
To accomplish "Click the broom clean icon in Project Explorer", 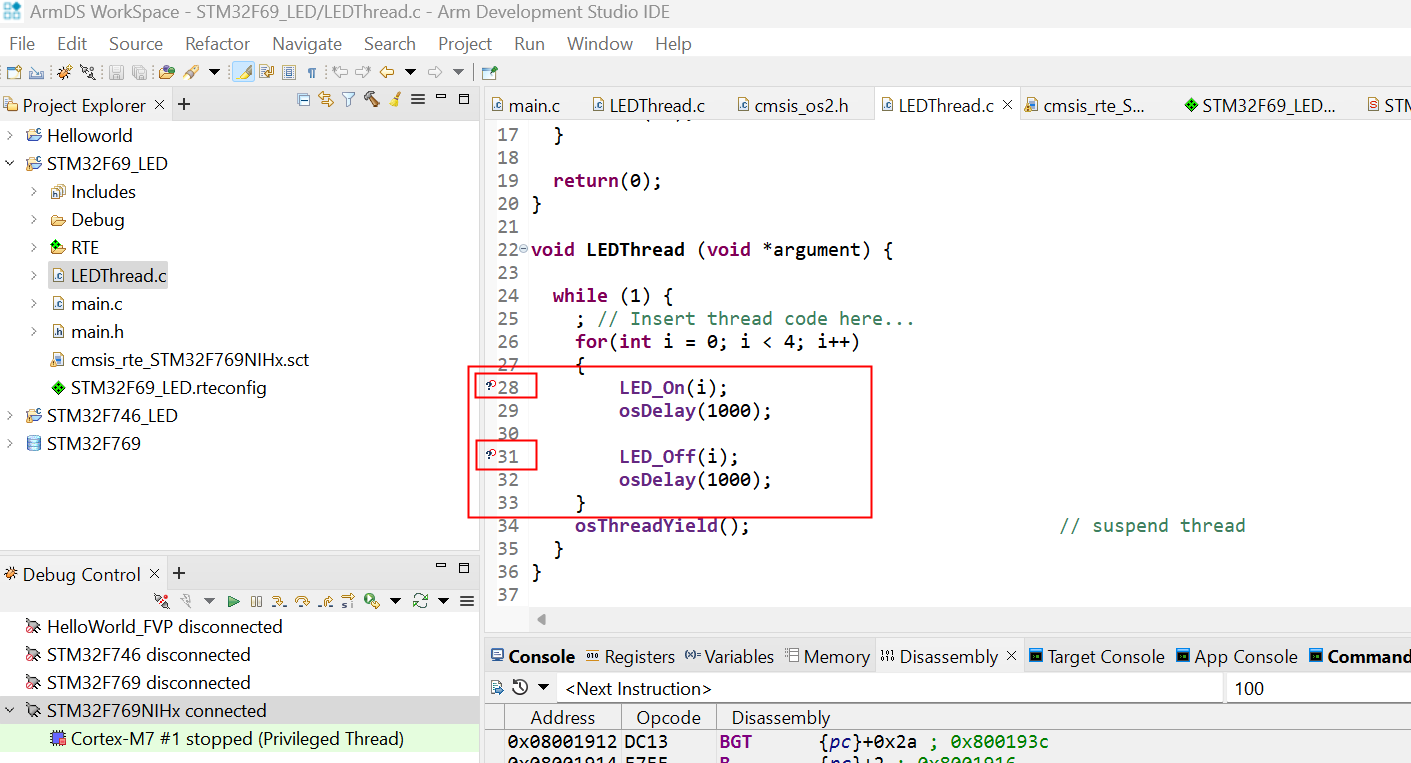I will 394,99.
